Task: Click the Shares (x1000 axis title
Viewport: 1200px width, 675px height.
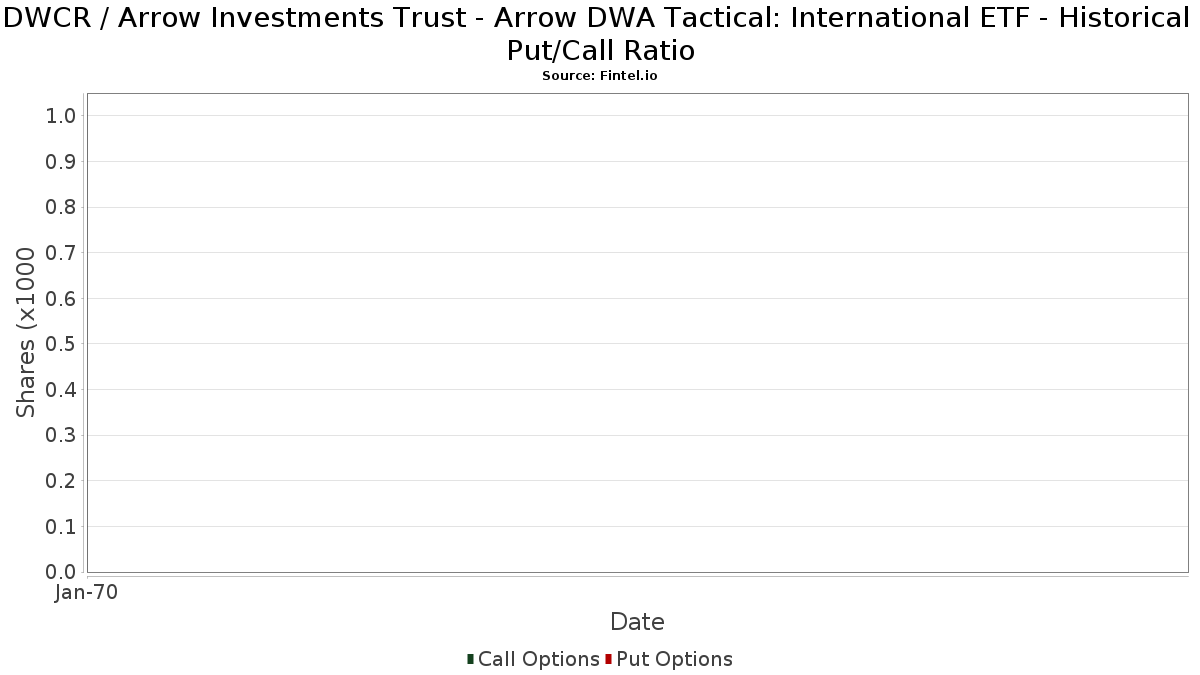Action: pyautogui.click(x=26, y=333)
